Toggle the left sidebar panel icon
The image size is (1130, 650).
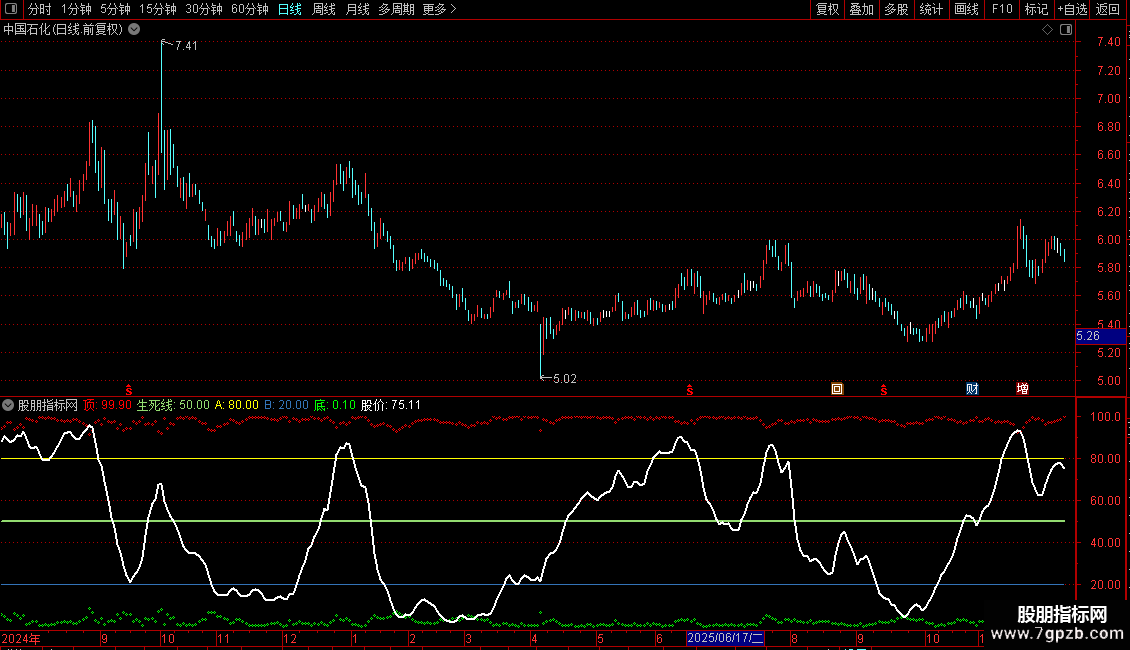[x=11, y=9]
